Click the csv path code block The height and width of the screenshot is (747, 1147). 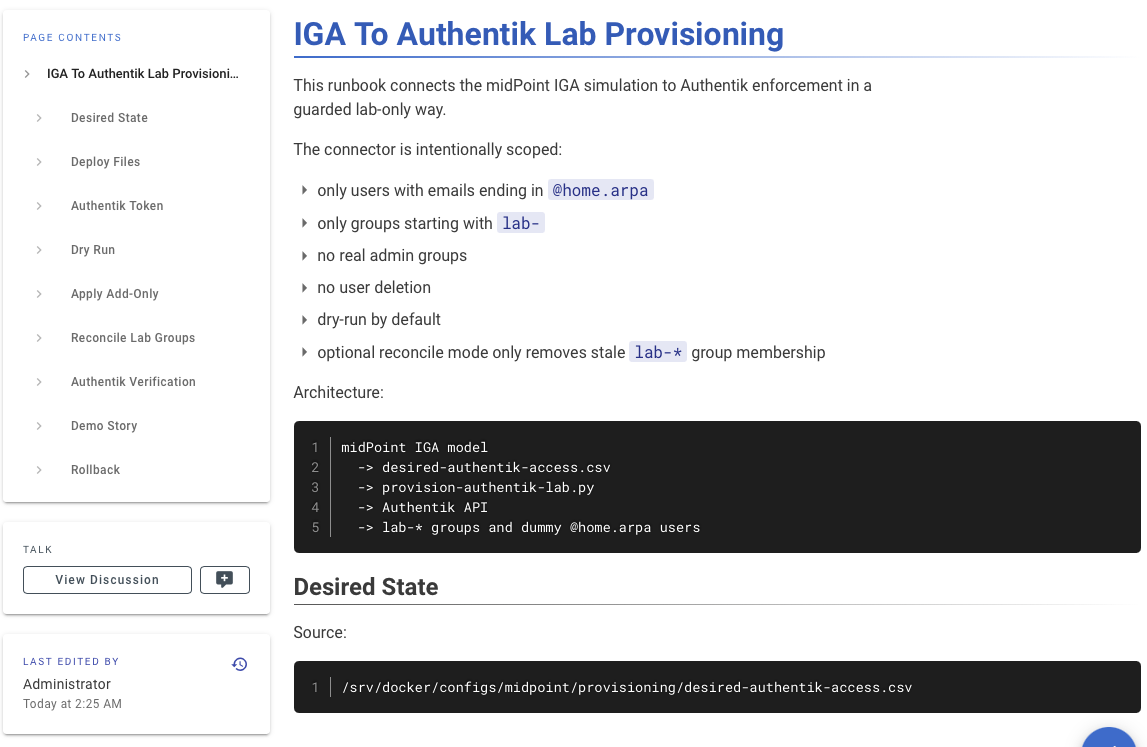click(717, 687)
